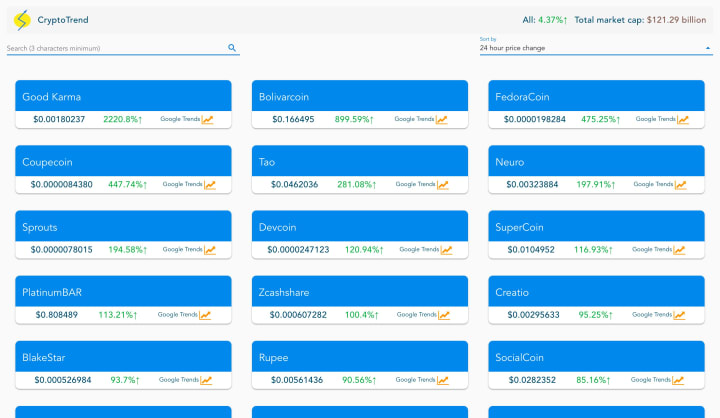Viewport: 720px width, 418px height.
Task: Click the 281.08% change value
Action: click(x=357, y=185)
